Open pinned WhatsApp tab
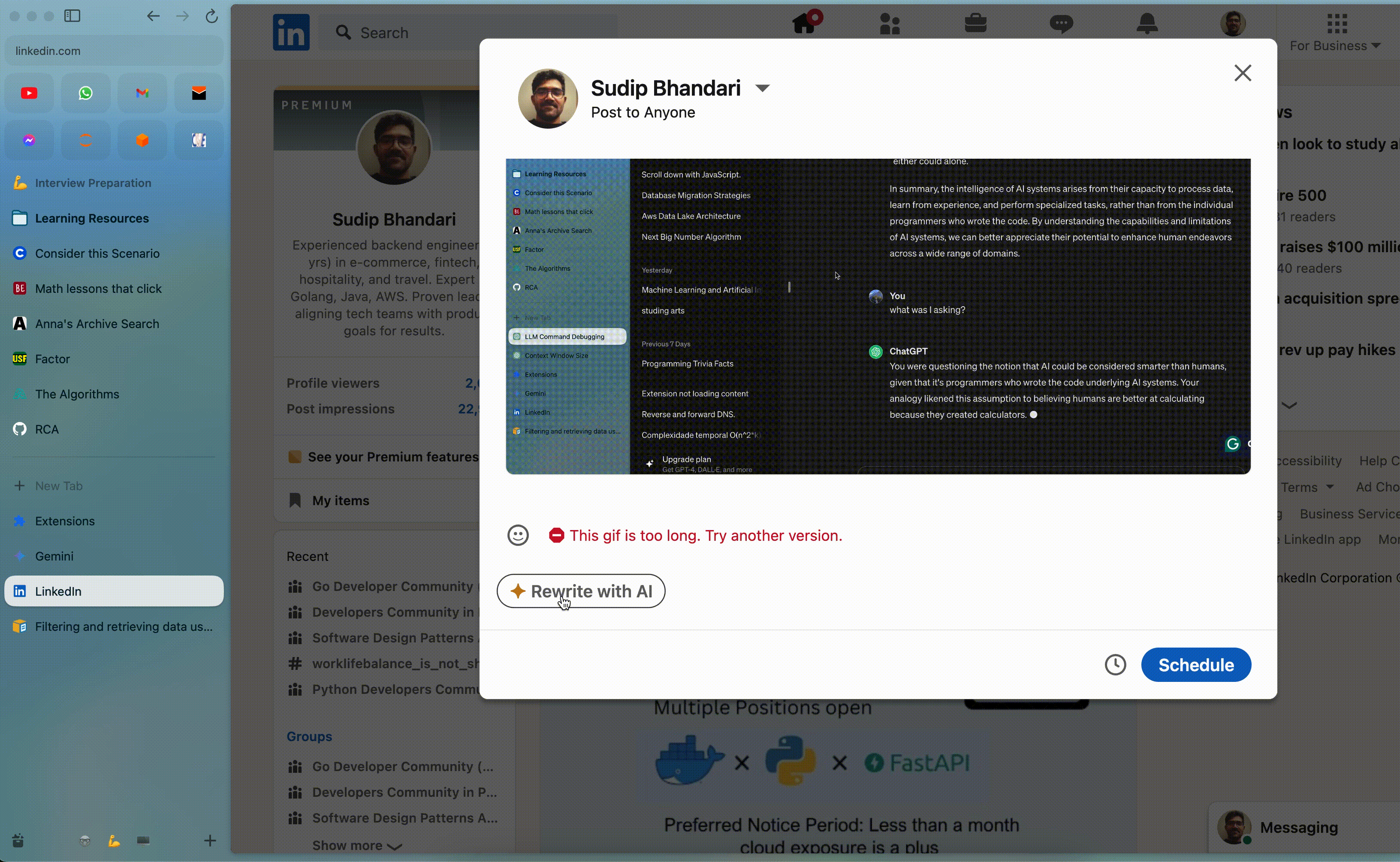 [85, 93]
